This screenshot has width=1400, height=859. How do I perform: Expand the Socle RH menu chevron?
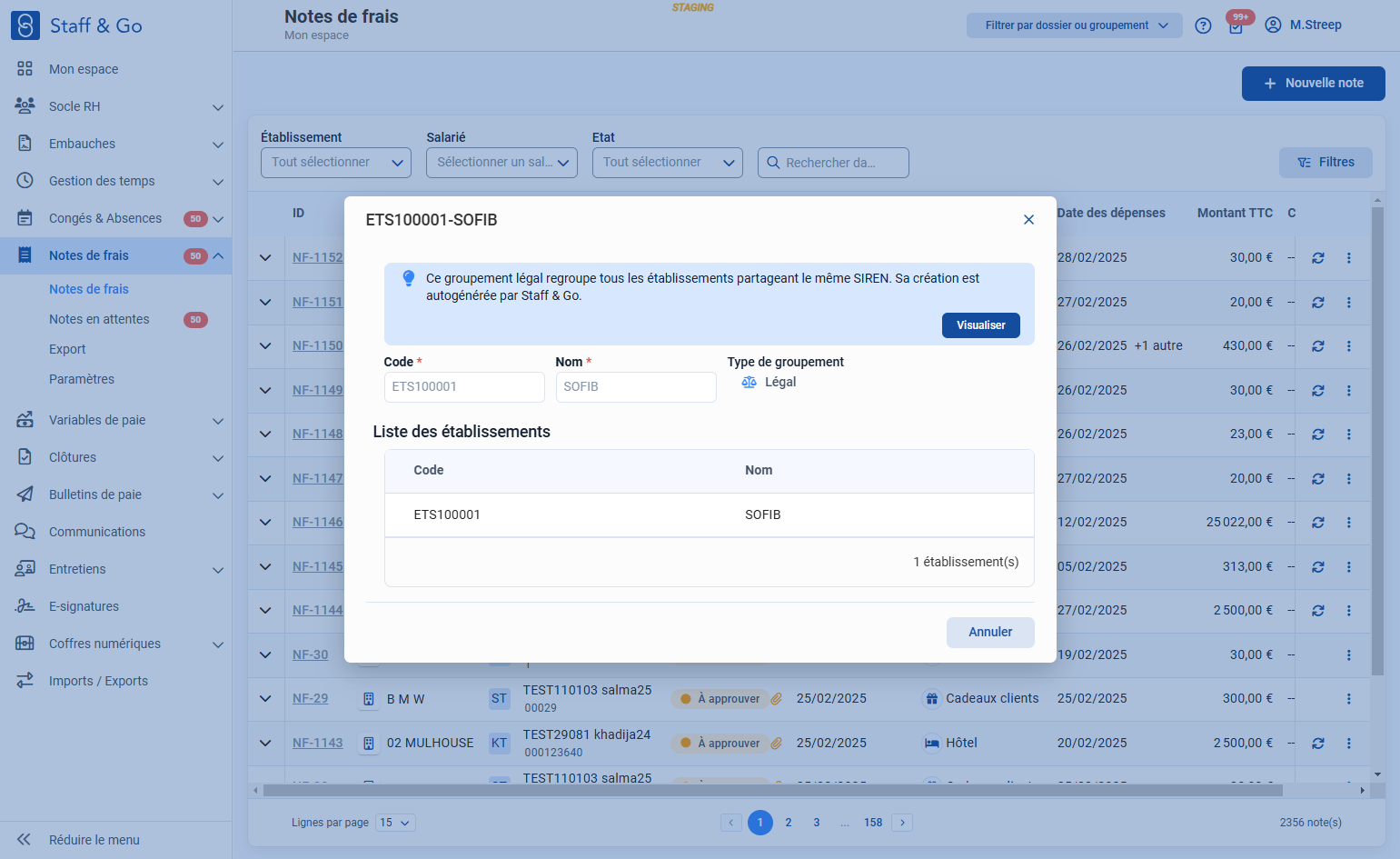coord(218,107)
